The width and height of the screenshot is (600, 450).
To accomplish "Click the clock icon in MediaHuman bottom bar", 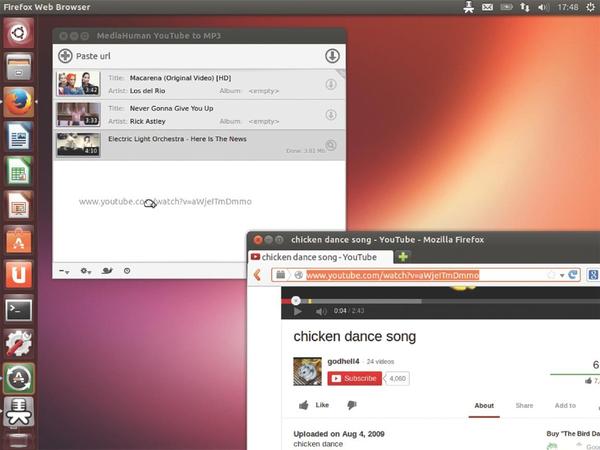I will pos(127,271).
